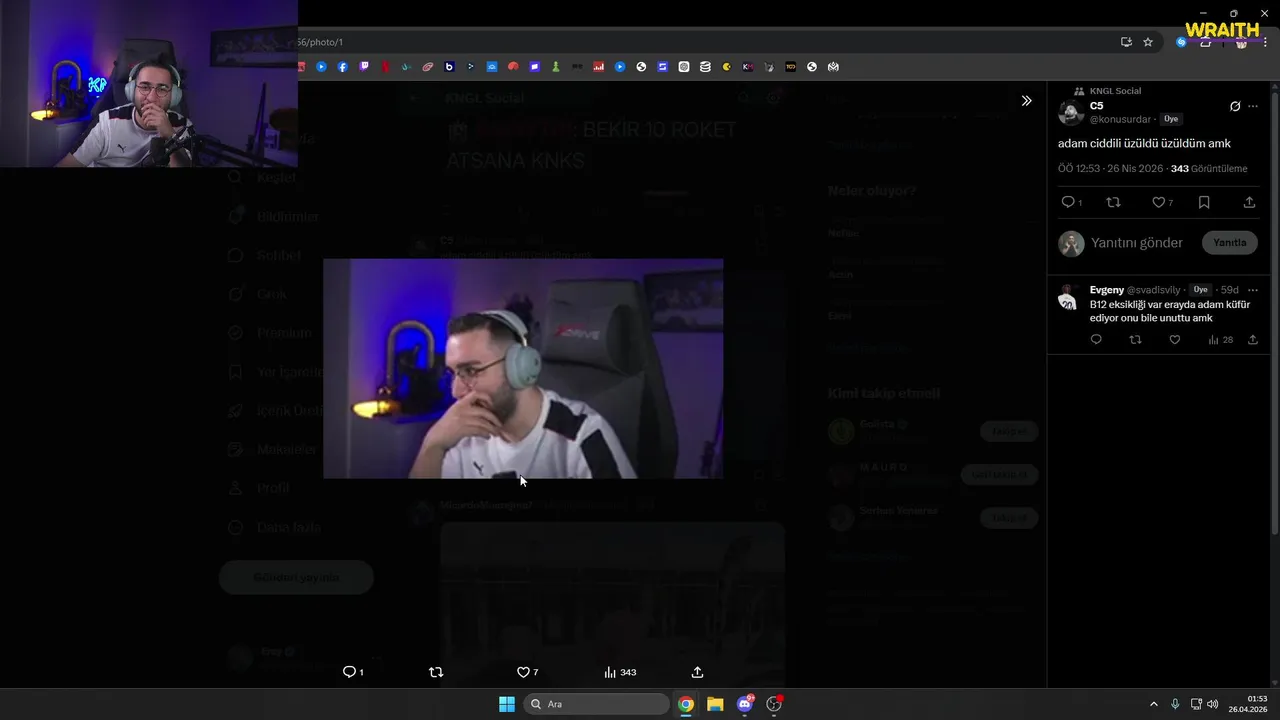This screenshot has width=1280, height=720.
Task: Click reply icon on C5's tweet in panel
Action: click(1068, 202)
